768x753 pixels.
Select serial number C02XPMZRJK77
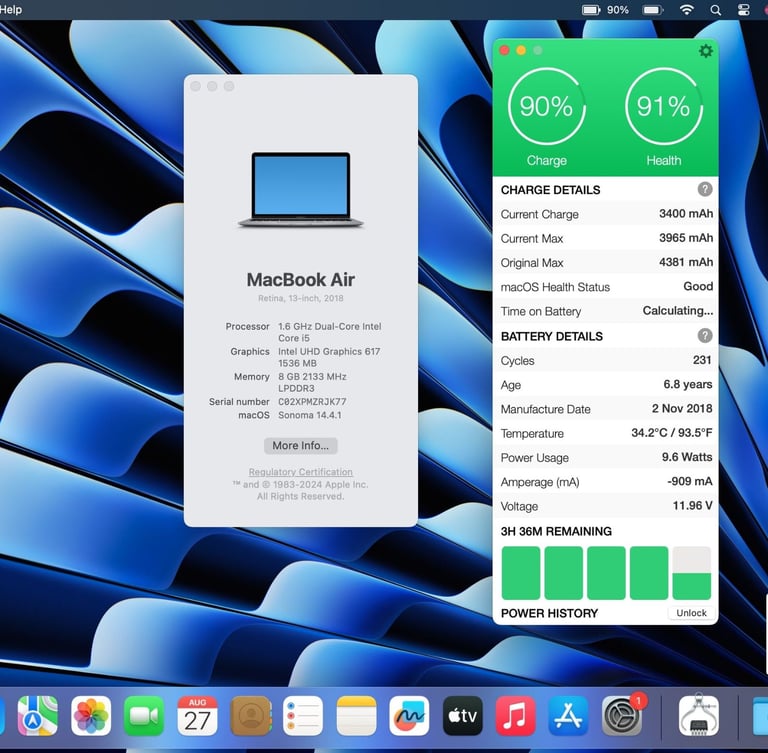(x=312, y=402)
